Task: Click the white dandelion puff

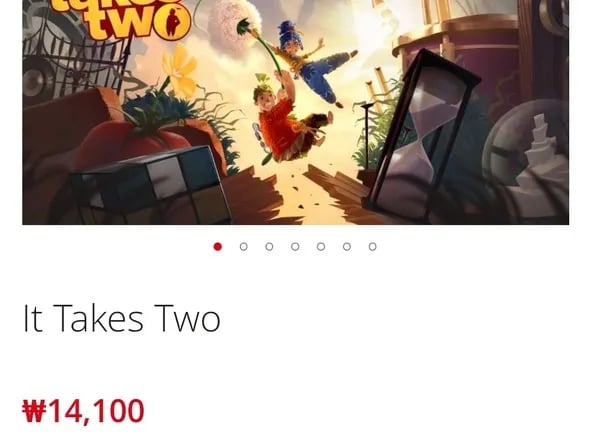Action: coord(233,23)
